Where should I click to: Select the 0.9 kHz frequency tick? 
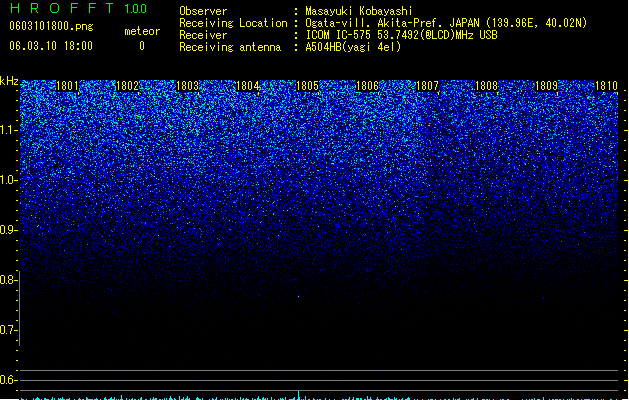tap(9, 230)
